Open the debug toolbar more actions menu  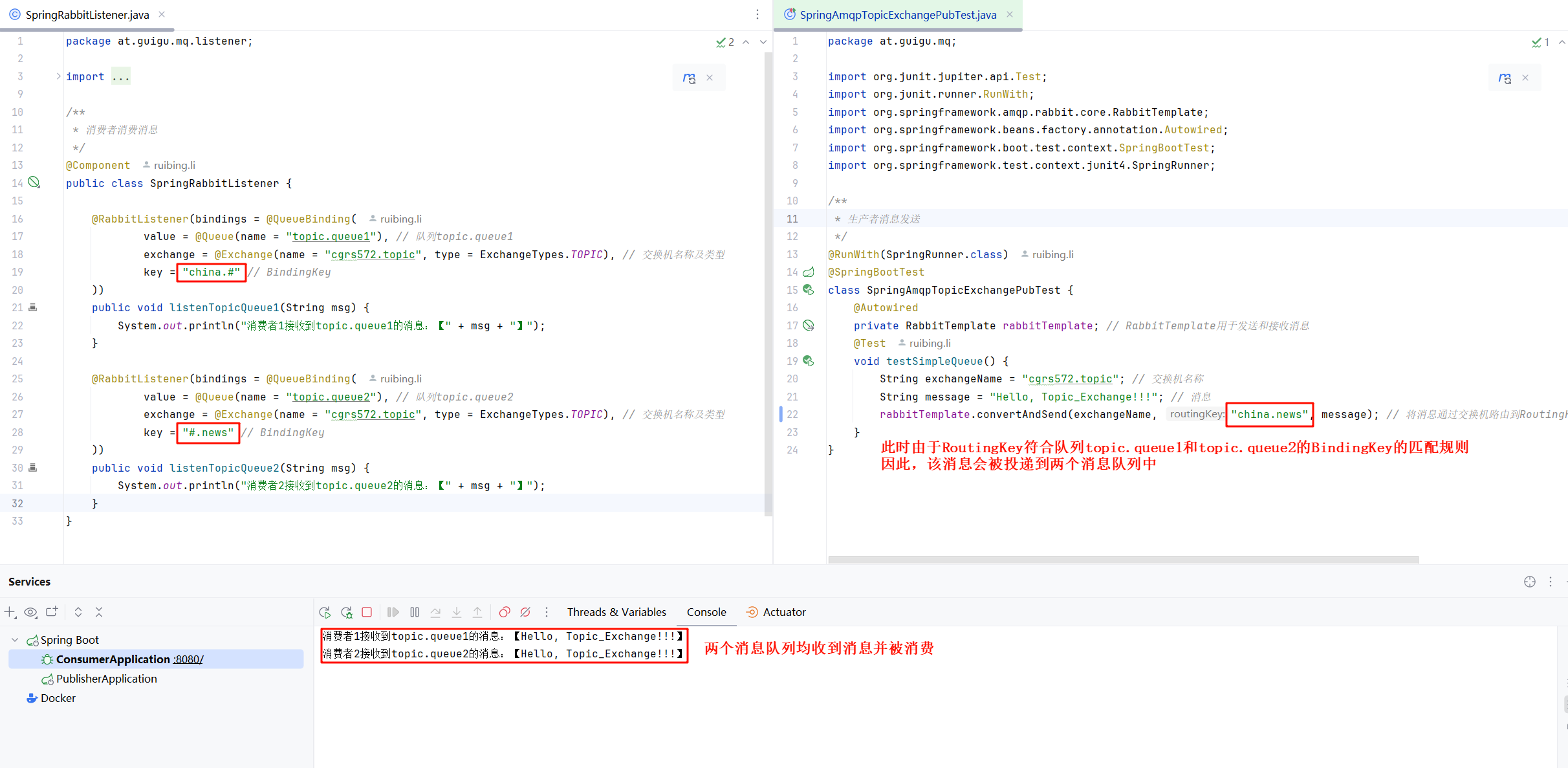click(547, 612)
